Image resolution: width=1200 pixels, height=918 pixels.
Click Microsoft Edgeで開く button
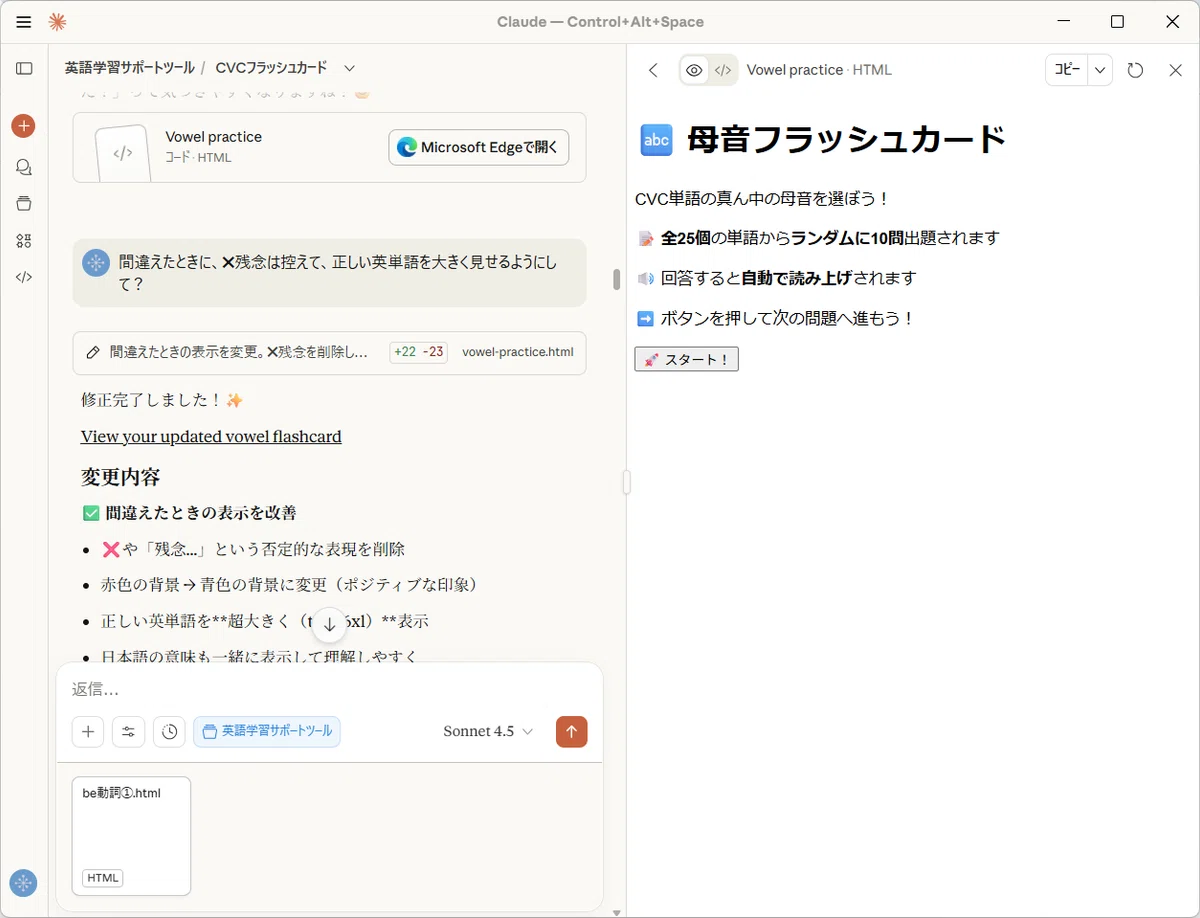479,147
